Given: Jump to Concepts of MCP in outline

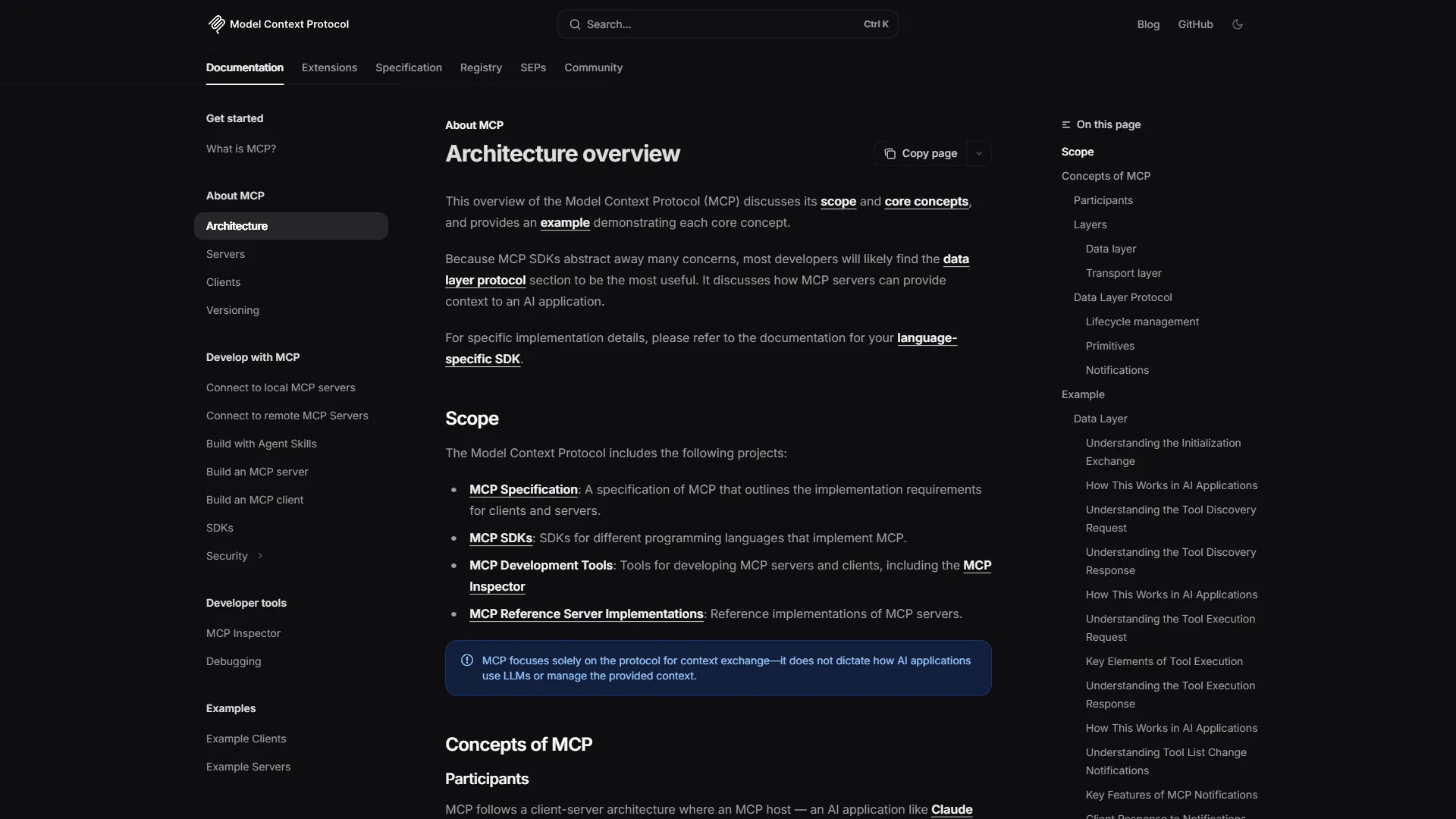Looking at the screenshot, I should [x=1106, y=176].
